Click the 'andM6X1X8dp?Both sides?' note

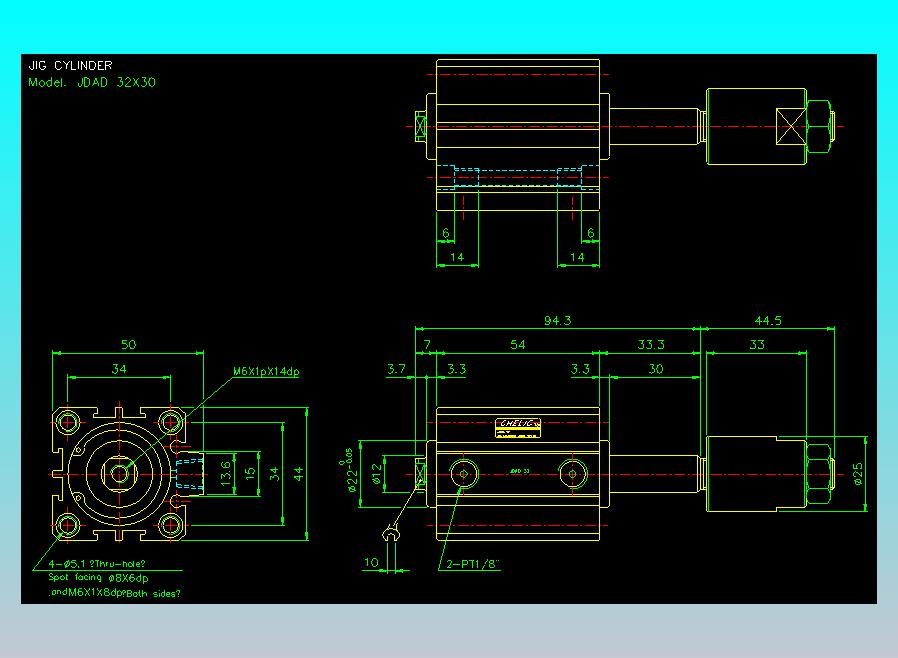[x=115, y=593]
